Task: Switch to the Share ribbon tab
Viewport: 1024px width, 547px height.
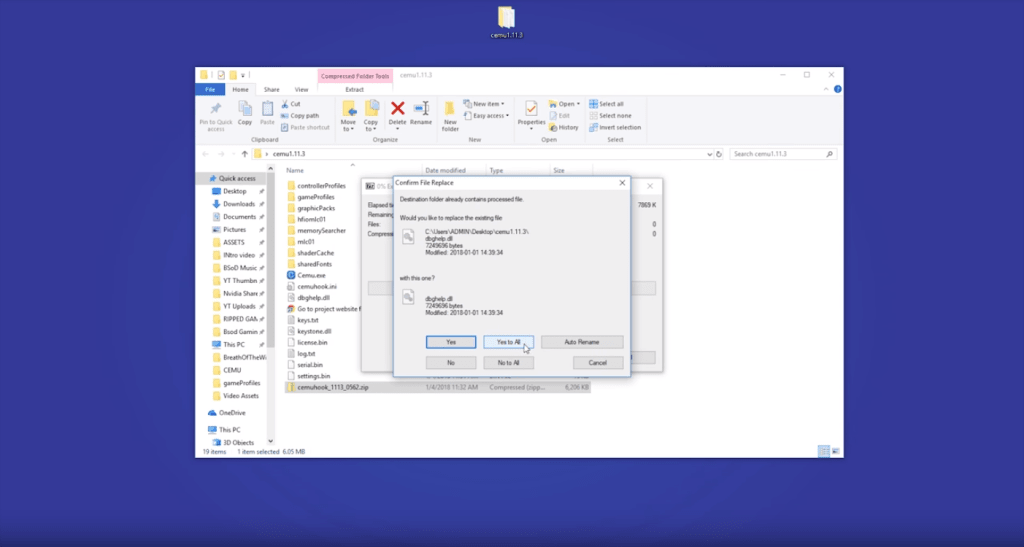Action: (271, 89)
